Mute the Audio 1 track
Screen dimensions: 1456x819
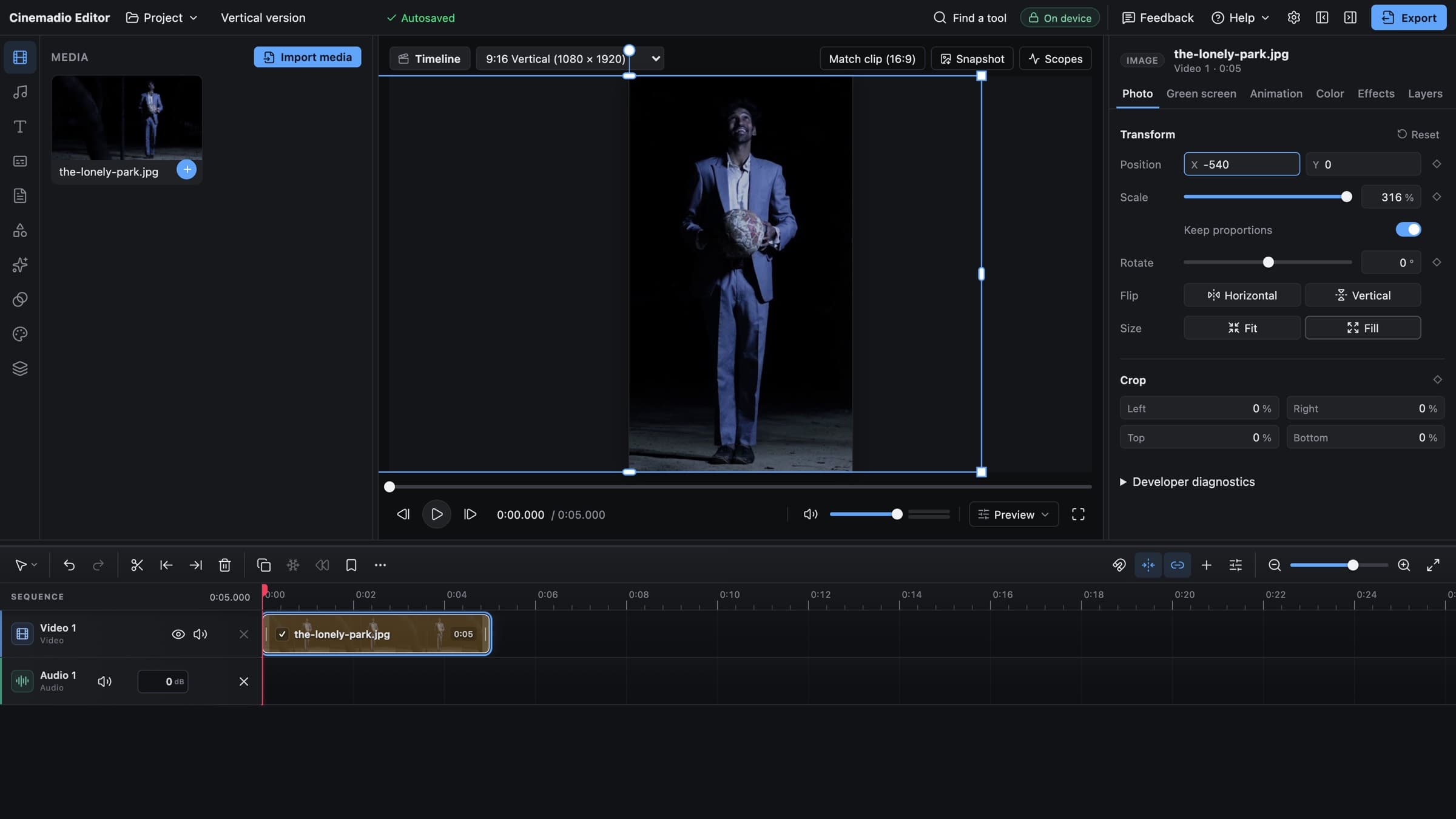pyautogui.click(x=104, y=682)
